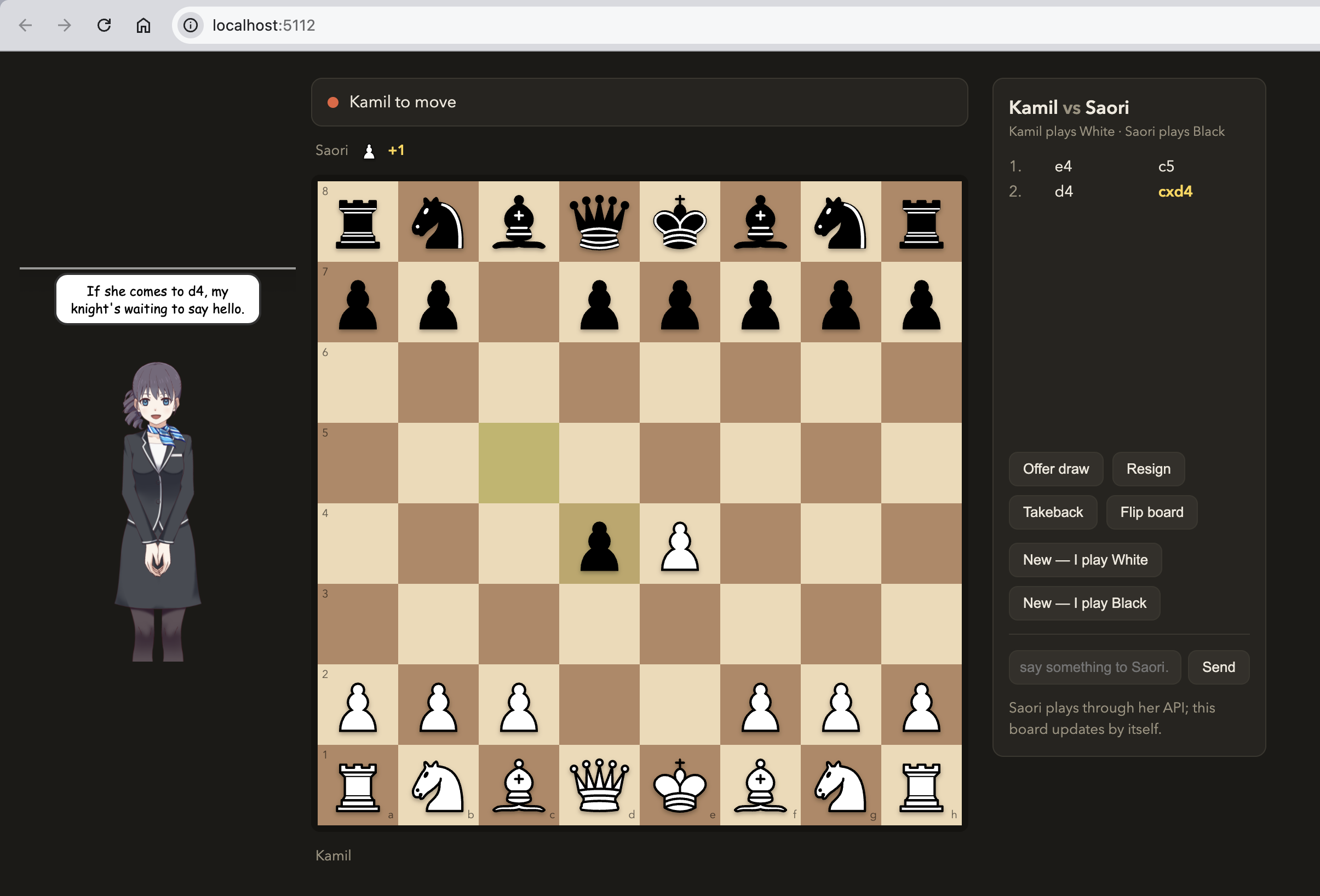This screenshot has height=896, width=1320.
Task: Select the white knight on g1
Action: pyautogui.click(x=841, y=785)
